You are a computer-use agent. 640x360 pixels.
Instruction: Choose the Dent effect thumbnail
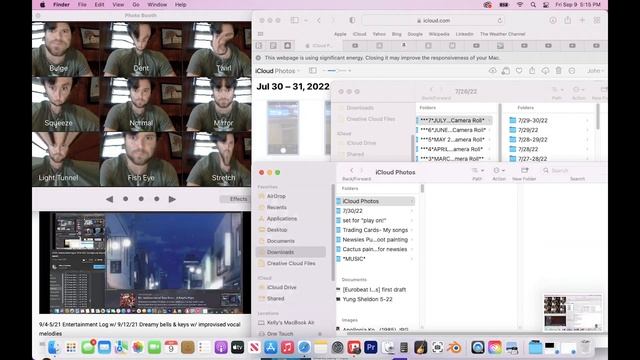[141, 49]
